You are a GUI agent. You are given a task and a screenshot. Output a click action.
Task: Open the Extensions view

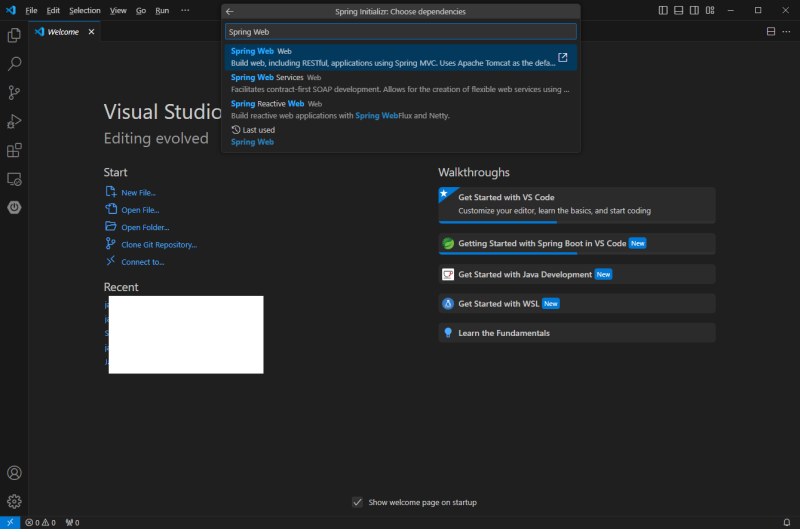tap(14, 150)
